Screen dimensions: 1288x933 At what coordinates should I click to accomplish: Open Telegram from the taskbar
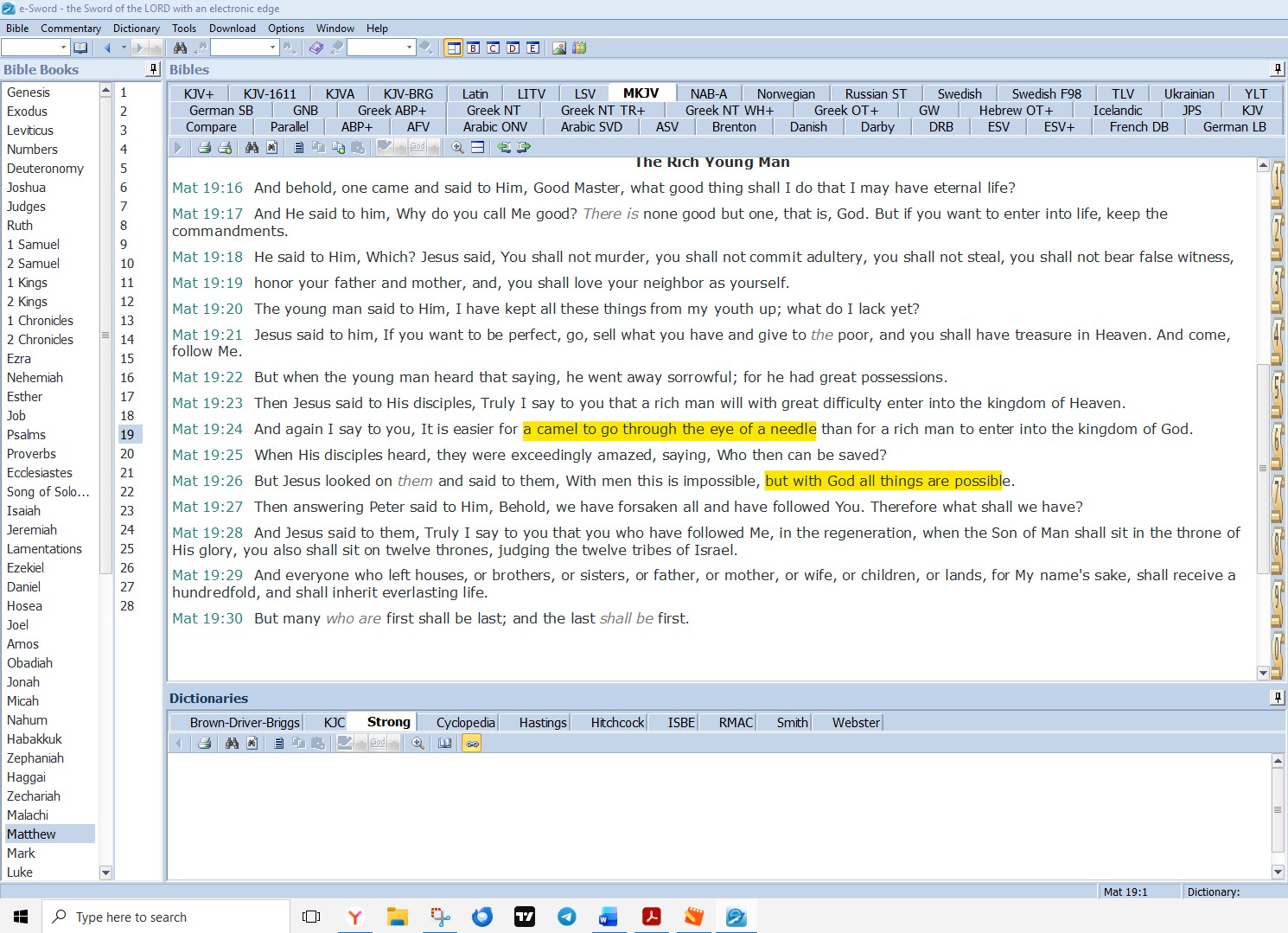567,917
